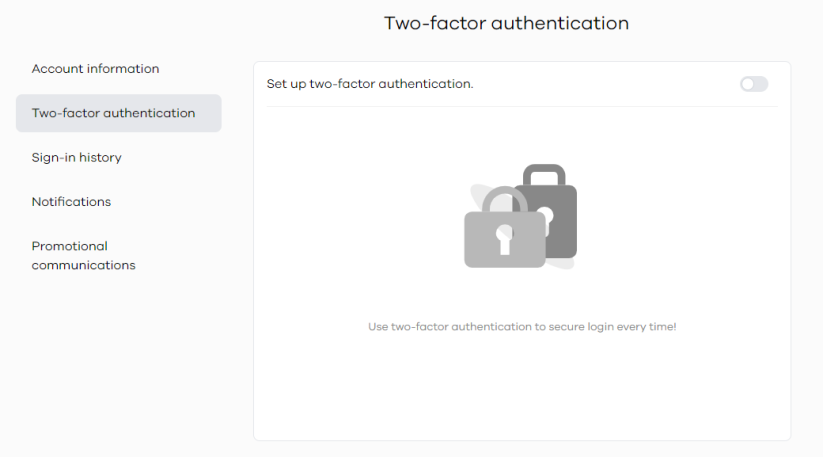
Task: Click the 'Two-factor authentication' page heading
Action: (507, 23)
